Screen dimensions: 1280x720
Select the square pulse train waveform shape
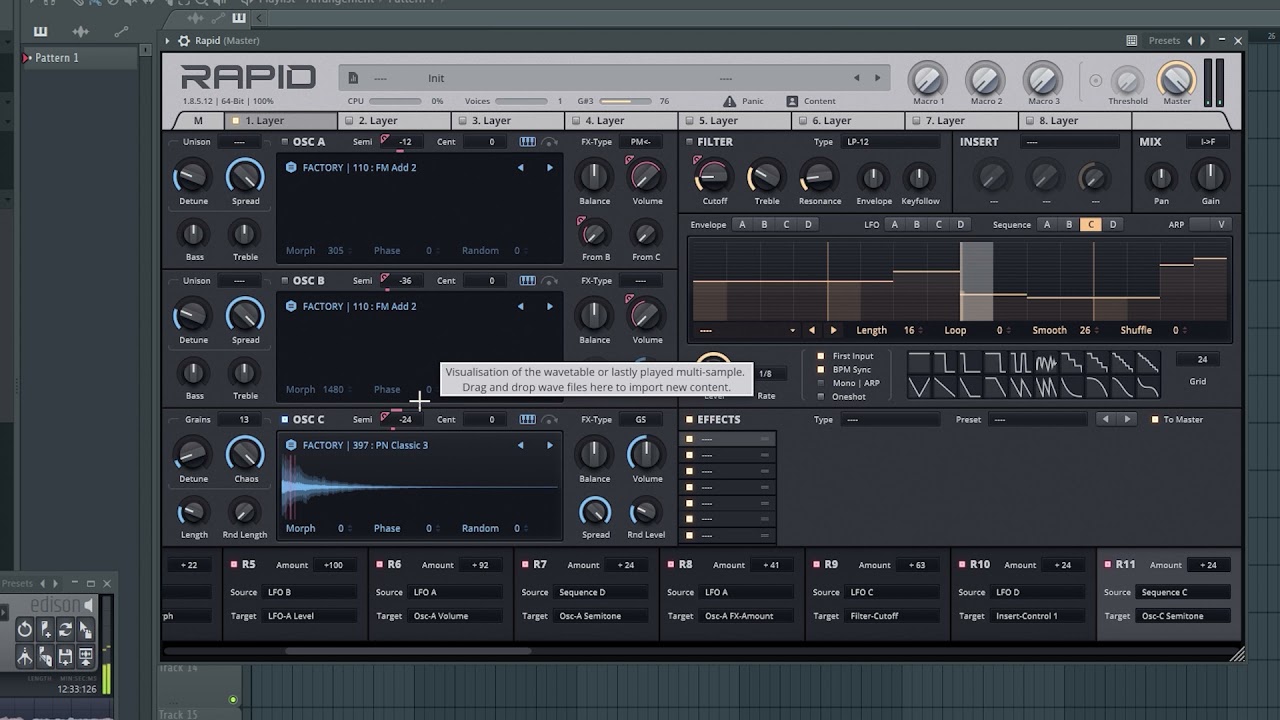[1020, 363]
